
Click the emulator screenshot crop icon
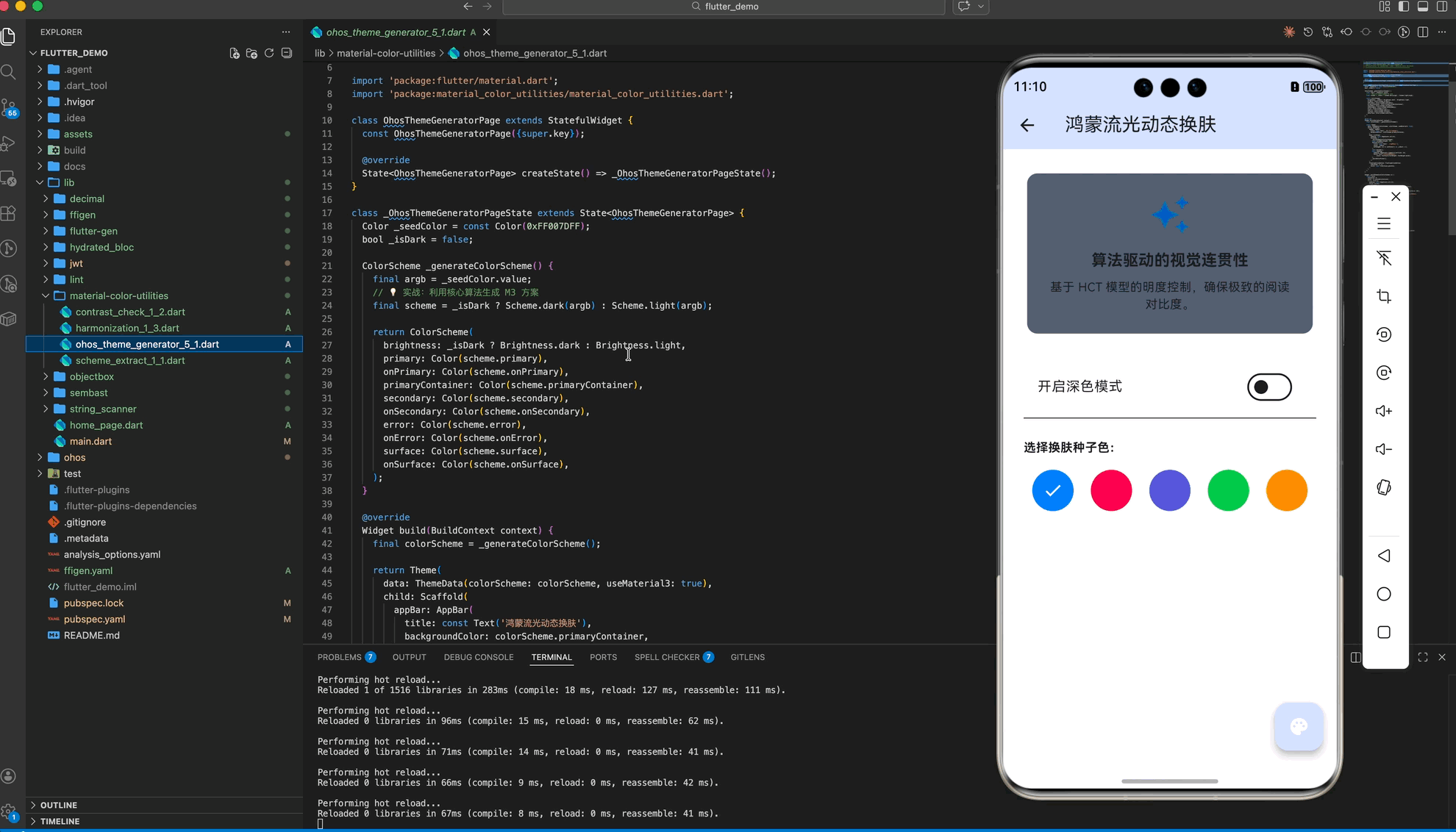coord(1383,296)
